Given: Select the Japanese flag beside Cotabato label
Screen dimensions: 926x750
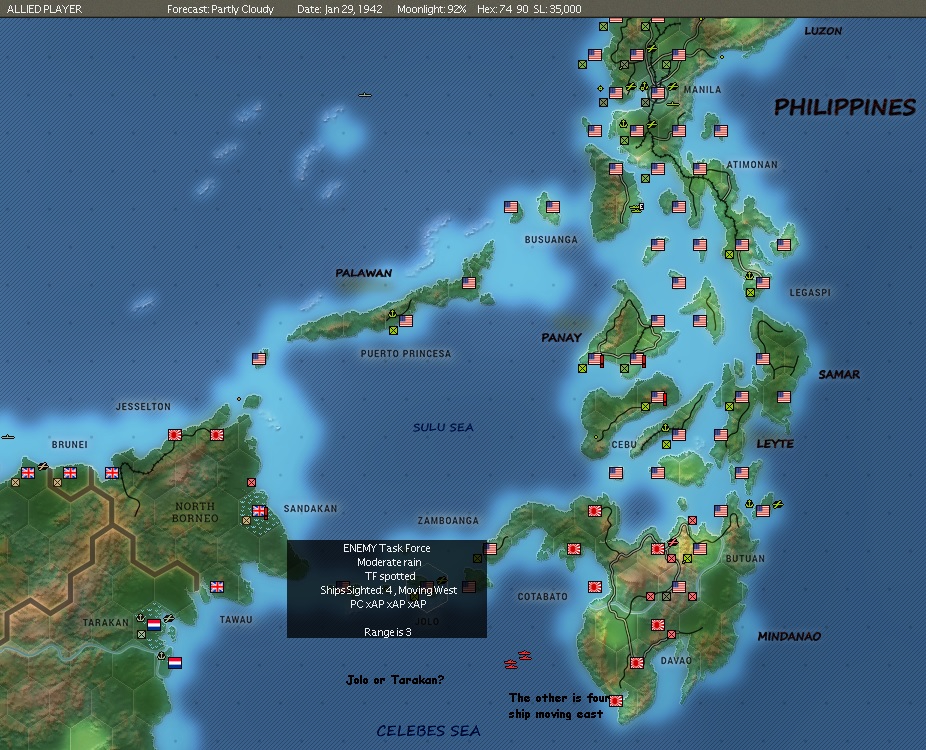Looking at the screenshot, I should (x=595, y=586).
